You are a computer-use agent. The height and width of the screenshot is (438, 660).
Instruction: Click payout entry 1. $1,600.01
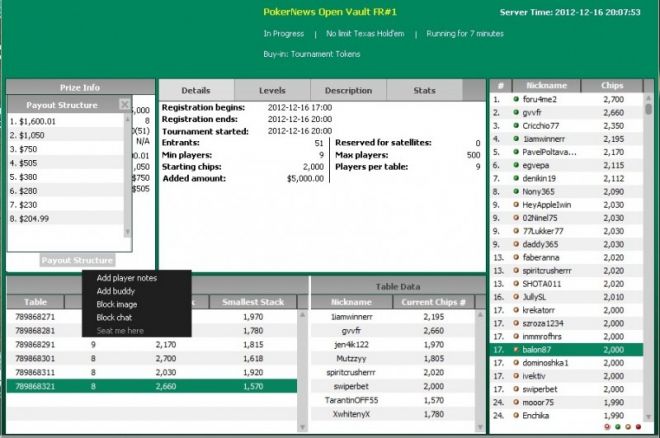66,121
